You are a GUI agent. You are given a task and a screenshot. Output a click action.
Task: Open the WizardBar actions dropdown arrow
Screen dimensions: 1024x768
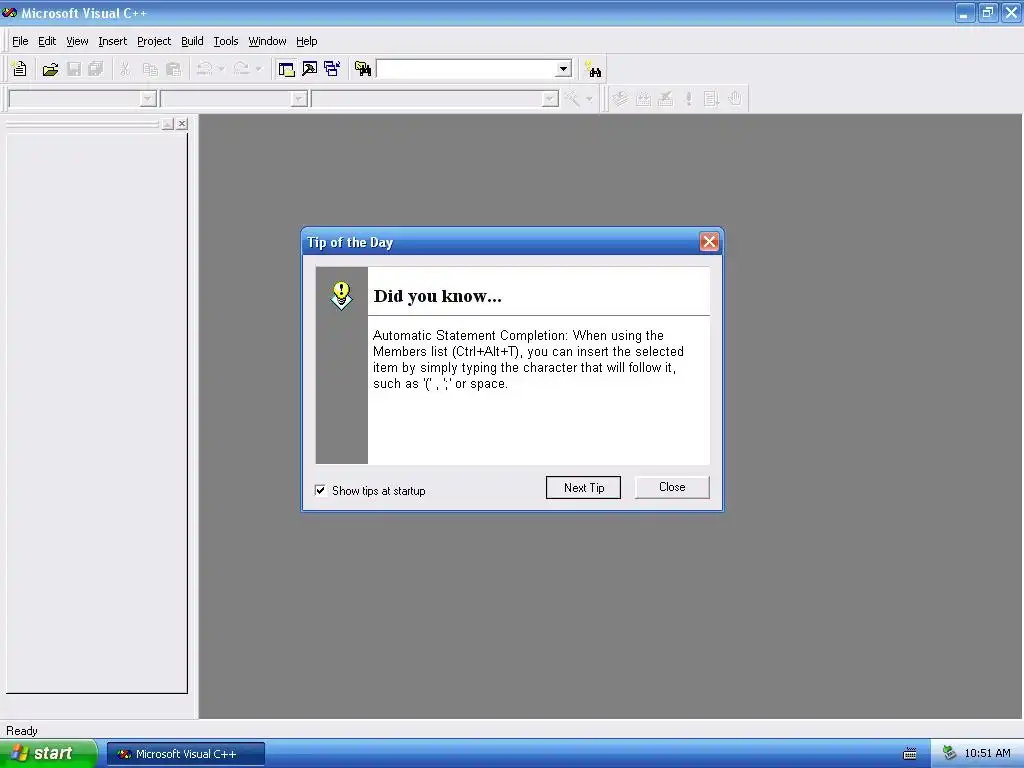[589, 99]
